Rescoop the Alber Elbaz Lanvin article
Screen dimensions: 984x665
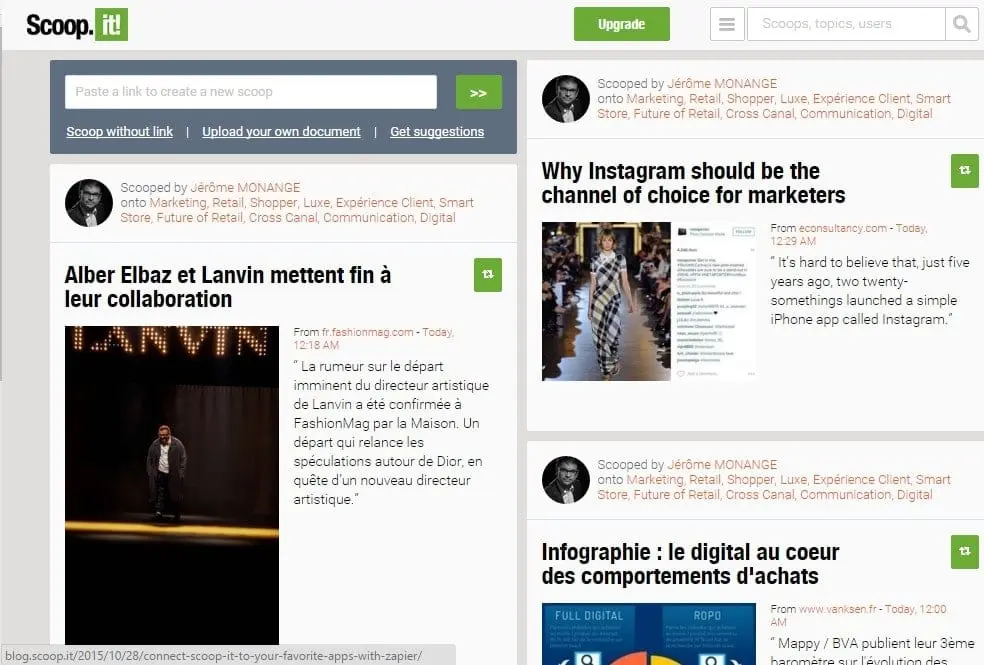tap(488, 275)
